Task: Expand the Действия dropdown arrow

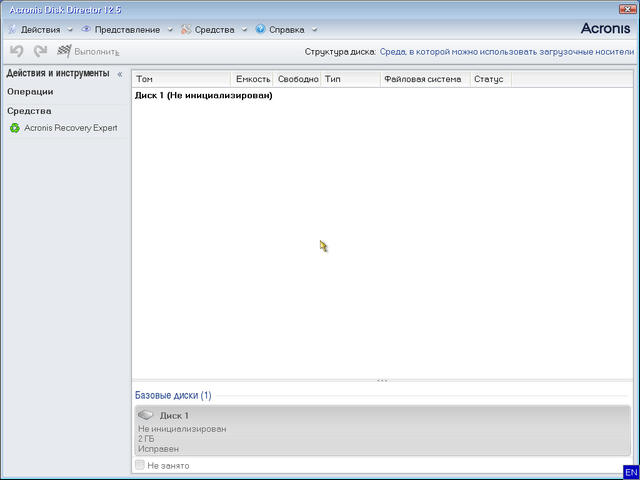Action: click(x=70, y=30)
